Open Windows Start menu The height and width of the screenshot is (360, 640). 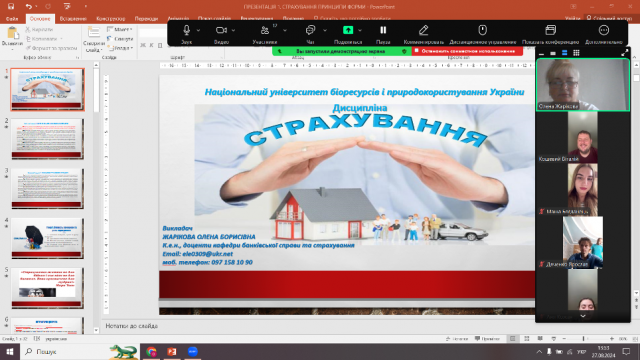point(10,351)
